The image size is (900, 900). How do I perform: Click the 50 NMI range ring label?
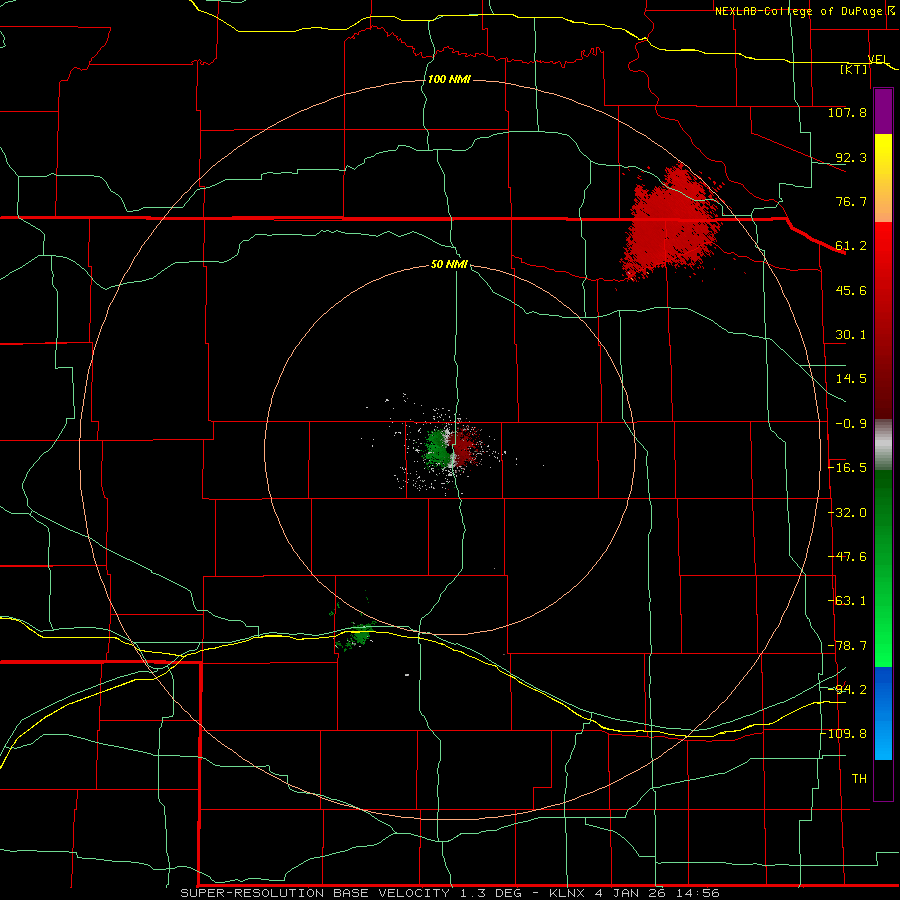click(x=449, y=265)
